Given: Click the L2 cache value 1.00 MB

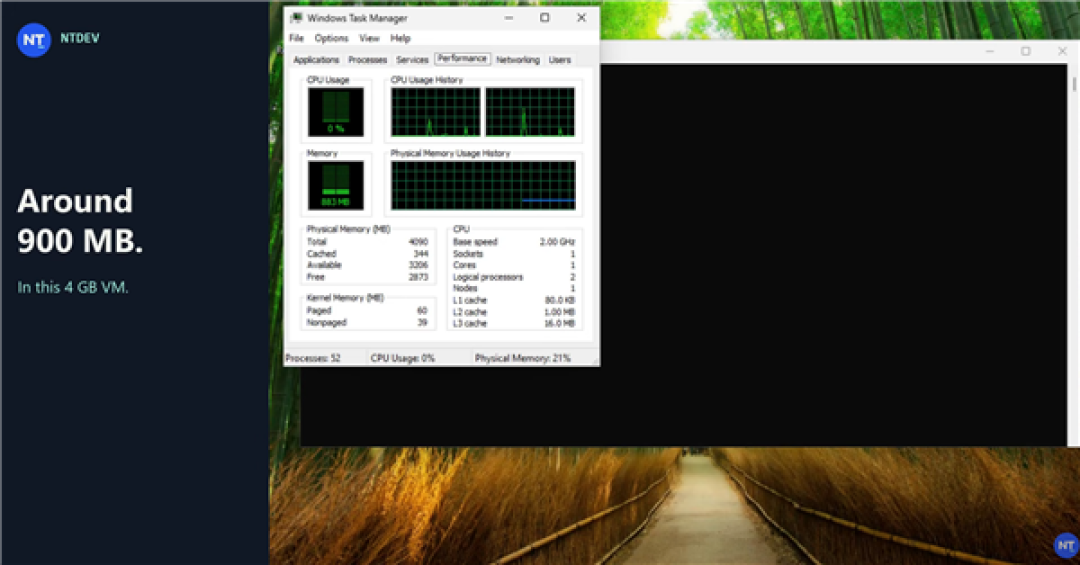Looking at the screenshot, I should [559, 312].
